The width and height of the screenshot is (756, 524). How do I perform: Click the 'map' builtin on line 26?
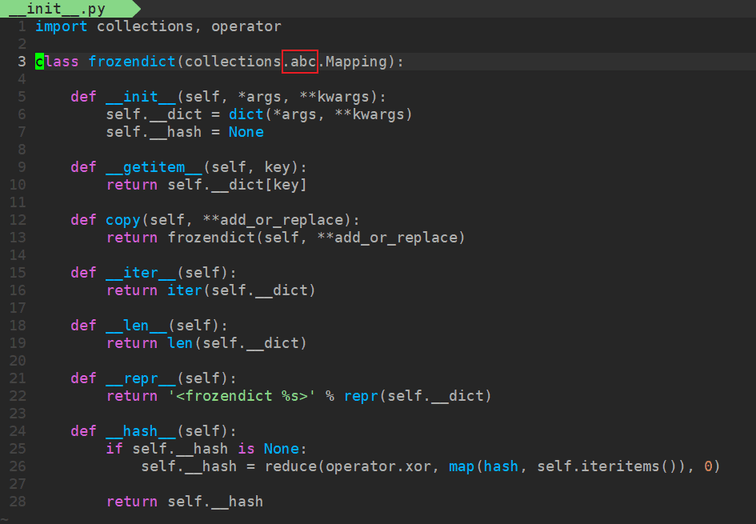pos(461,466)
